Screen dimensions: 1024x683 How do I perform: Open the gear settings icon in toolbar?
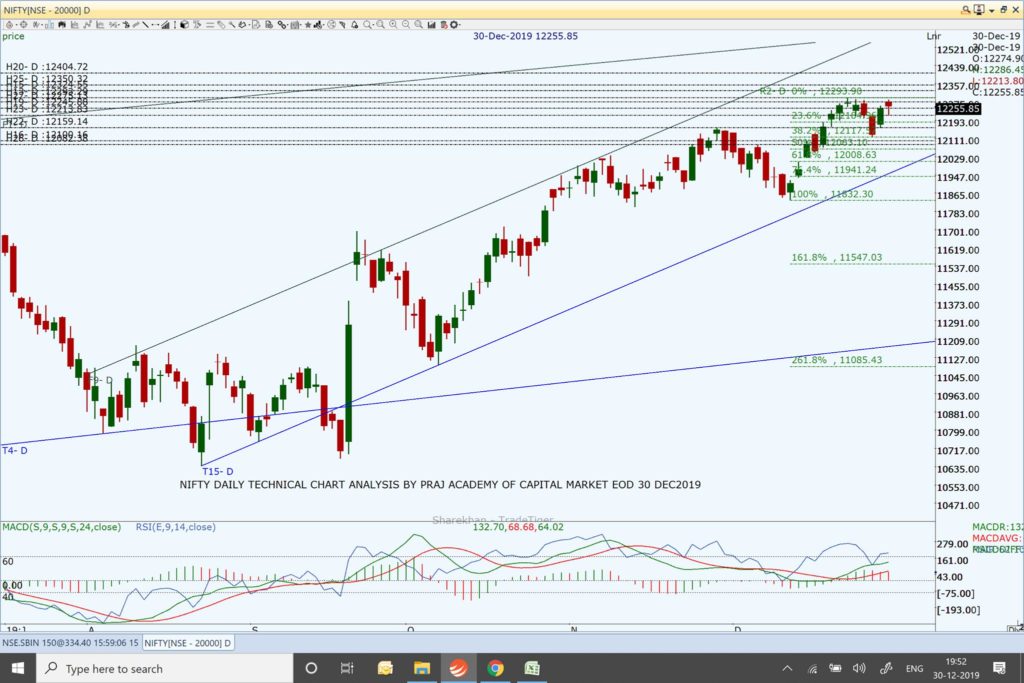click(x=453, y=25)
